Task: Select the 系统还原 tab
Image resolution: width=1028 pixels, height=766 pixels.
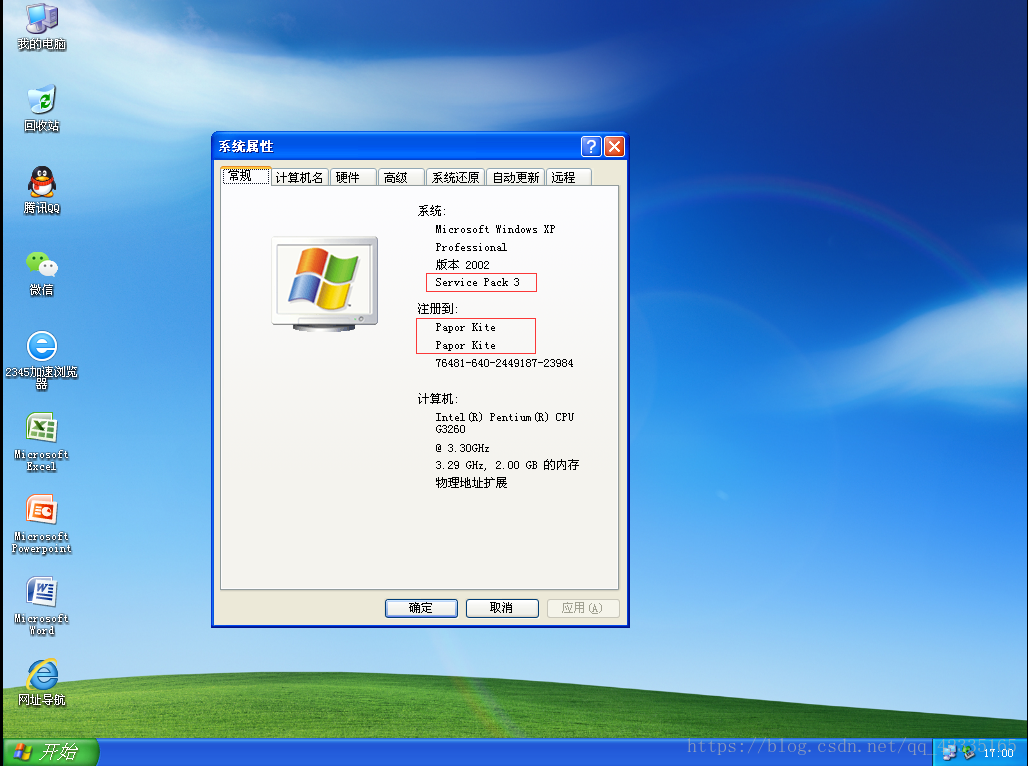Action: (455, 177)
